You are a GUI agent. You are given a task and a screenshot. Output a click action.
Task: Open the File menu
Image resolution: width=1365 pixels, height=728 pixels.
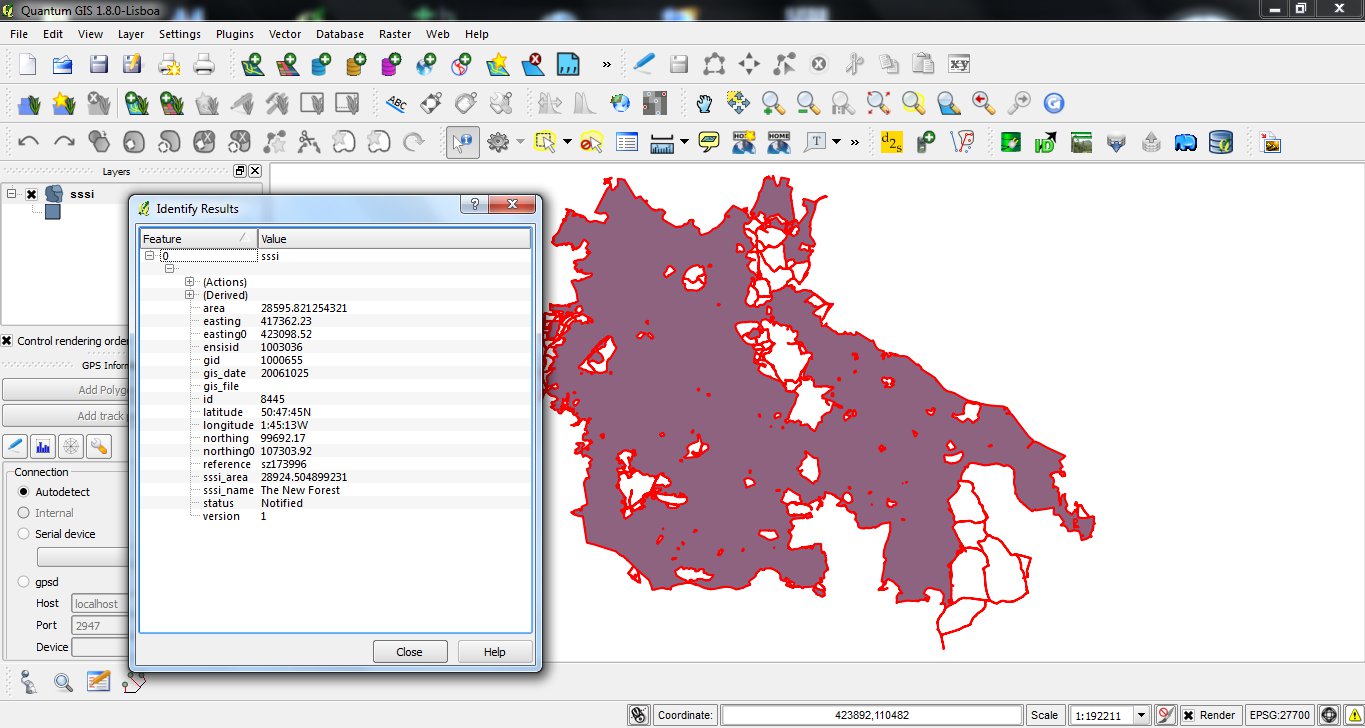(x=19, y=34)
